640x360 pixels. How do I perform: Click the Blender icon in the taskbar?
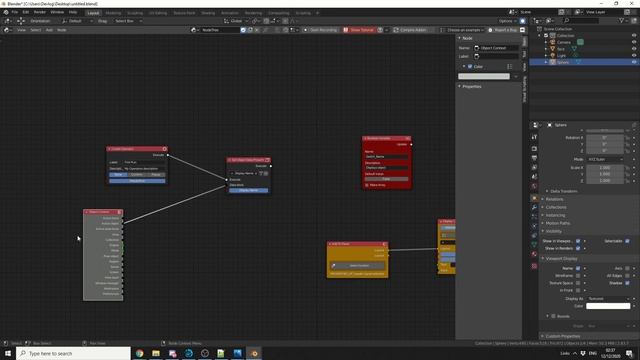point(254,353)
